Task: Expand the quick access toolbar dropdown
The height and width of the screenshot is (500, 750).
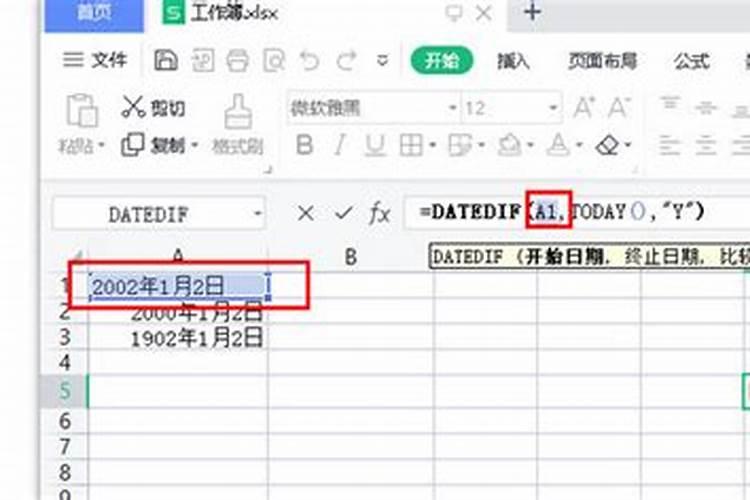Action: coord(382,61)
